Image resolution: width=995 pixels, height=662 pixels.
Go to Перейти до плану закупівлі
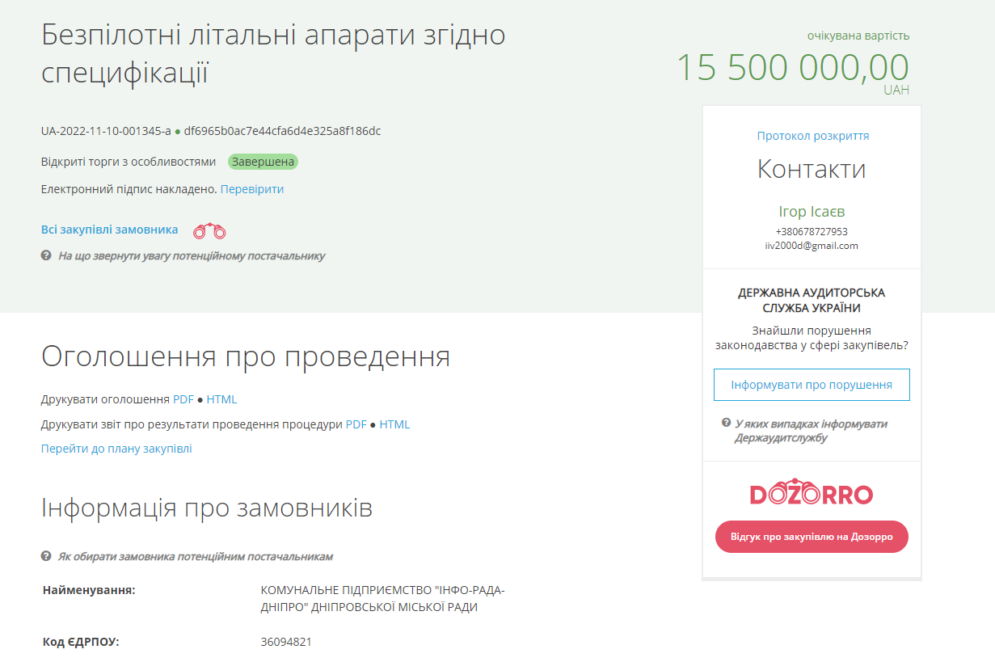coord(116,449)
